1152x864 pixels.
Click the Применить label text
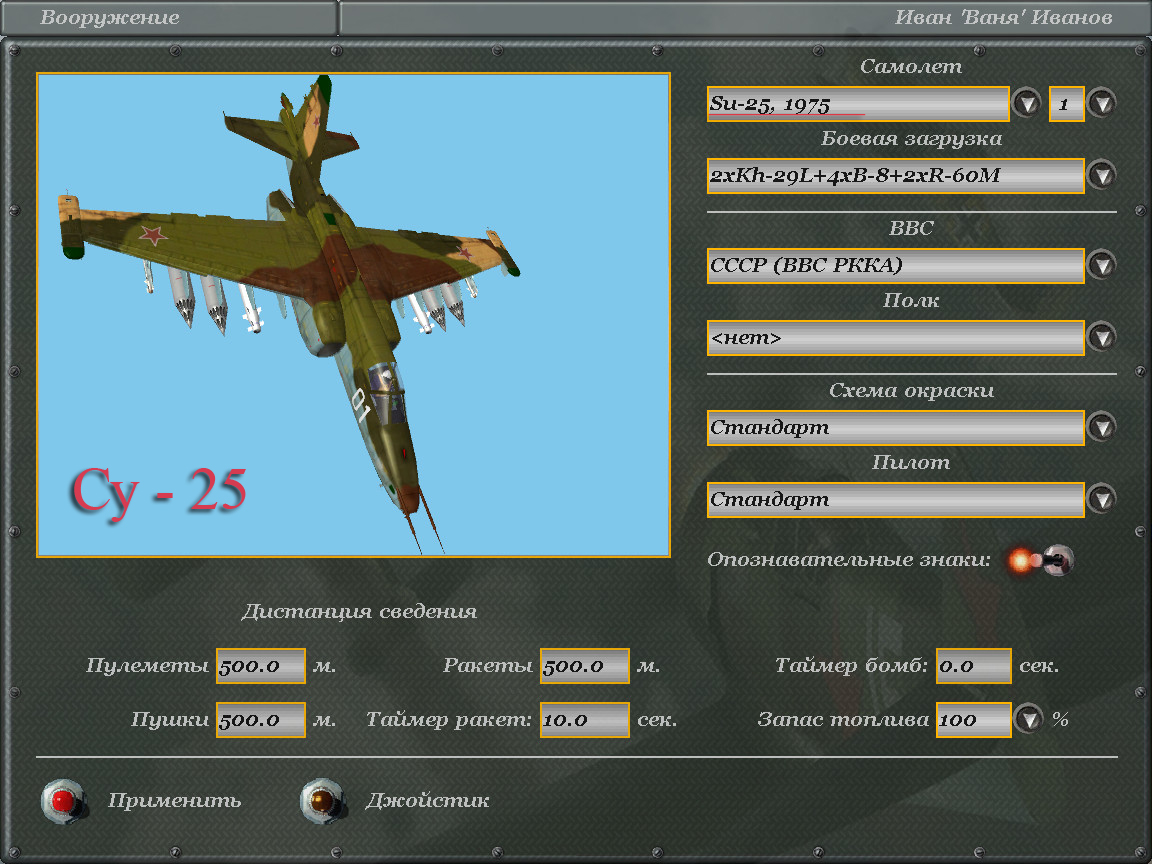tap(175, 801)
